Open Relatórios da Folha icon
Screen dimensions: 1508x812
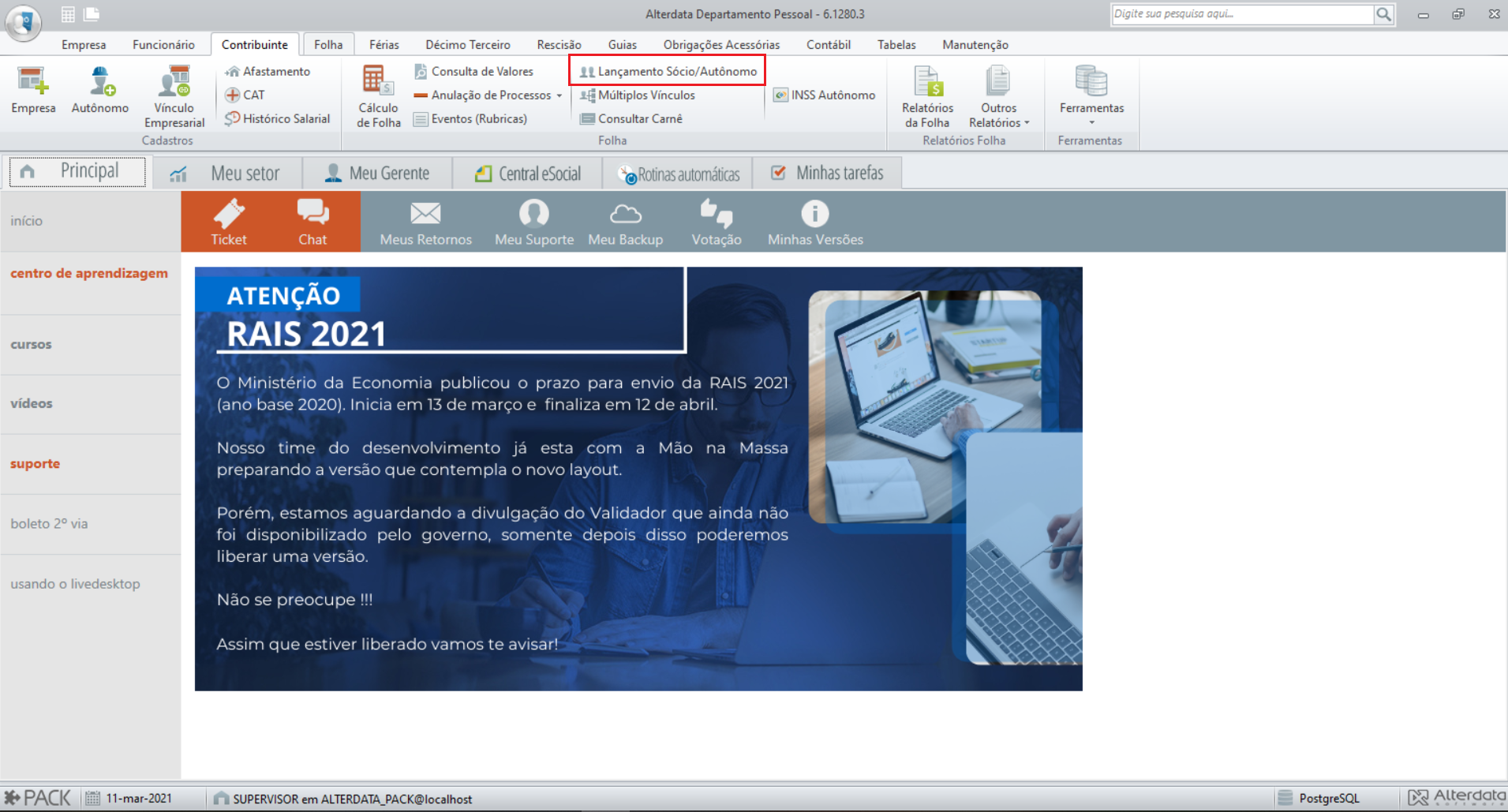coord(928,96)
